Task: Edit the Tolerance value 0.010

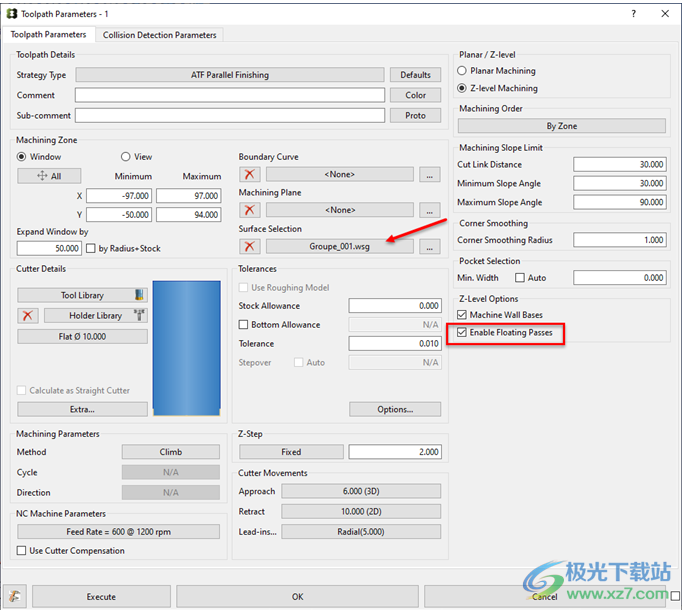Action: tap(395, 344)
